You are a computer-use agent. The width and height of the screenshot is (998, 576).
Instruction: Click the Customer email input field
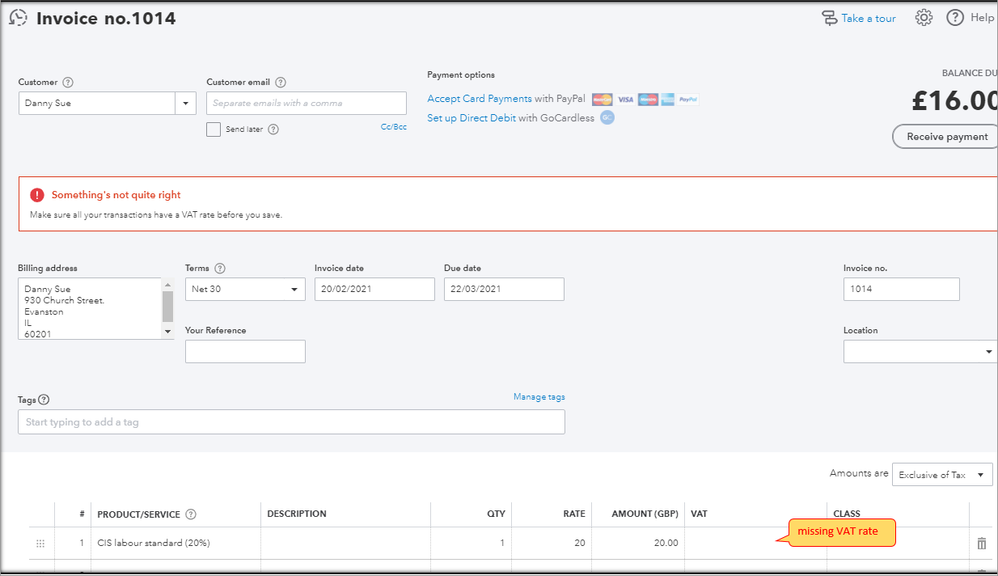[306, 103]
